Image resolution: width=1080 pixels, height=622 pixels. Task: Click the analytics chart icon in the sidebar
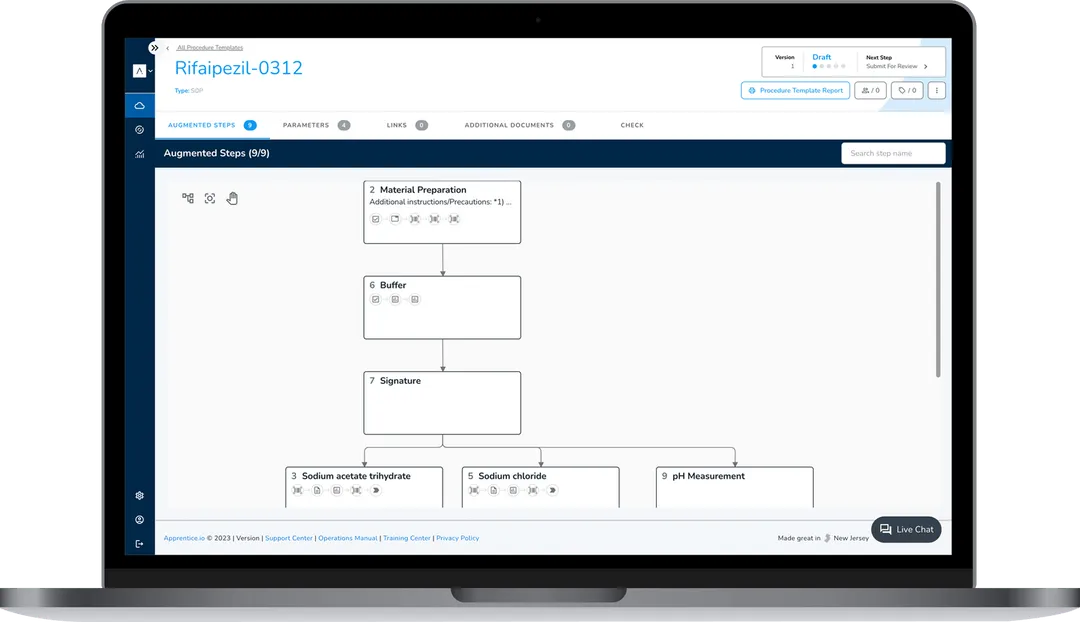139,154
